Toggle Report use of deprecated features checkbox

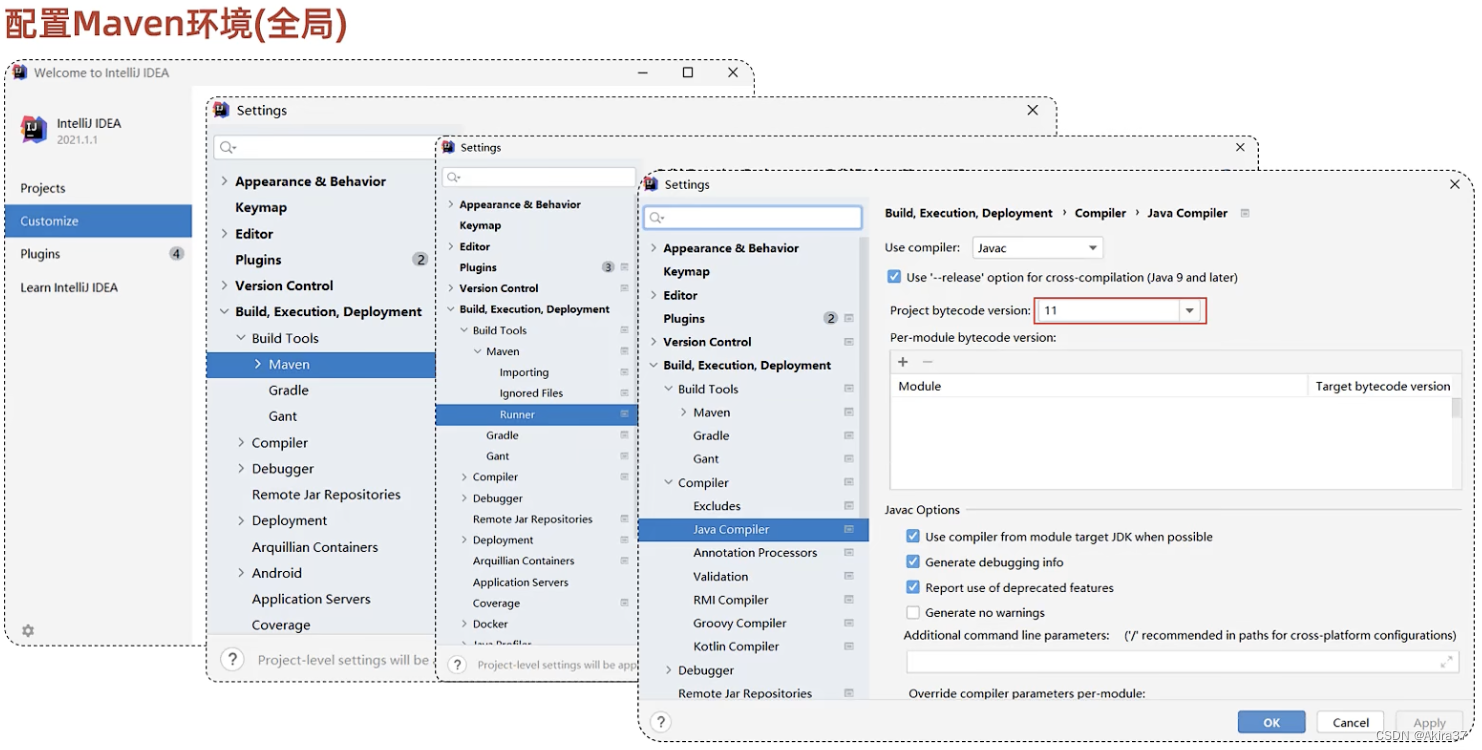pos(913,588)
